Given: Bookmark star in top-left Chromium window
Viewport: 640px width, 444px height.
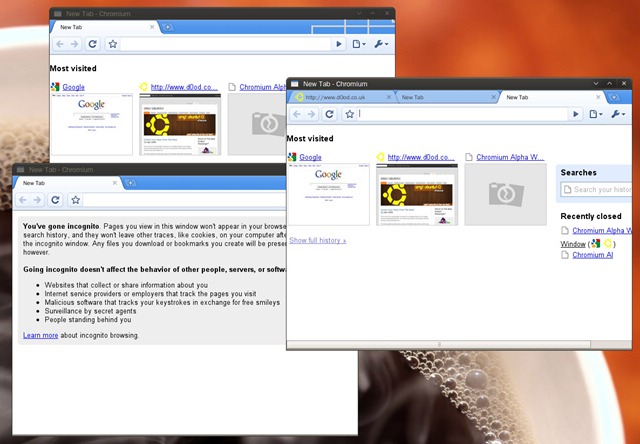Looking at the screenshot, I should (x=113, y=44).
